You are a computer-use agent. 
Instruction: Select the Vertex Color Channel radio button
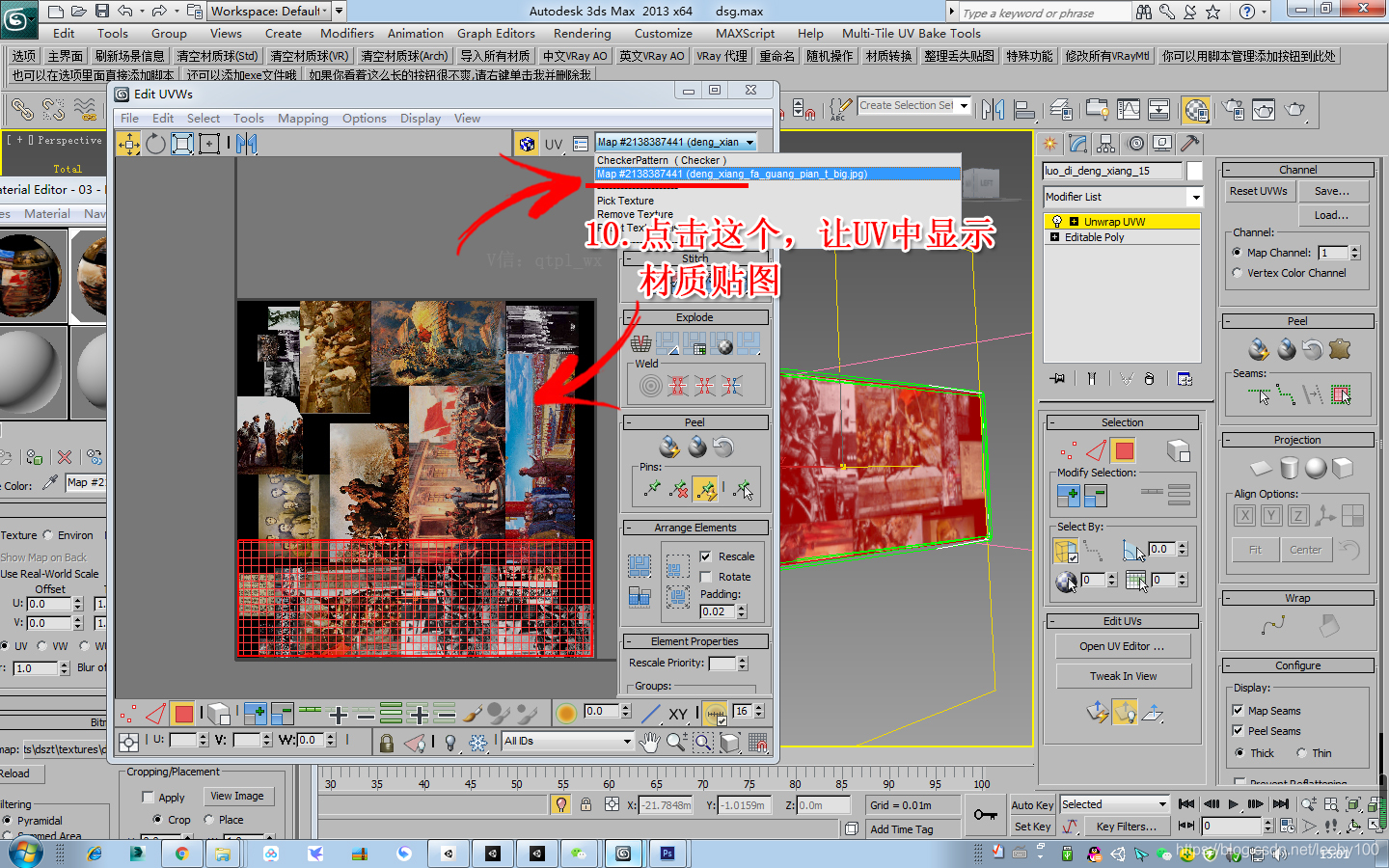click(x=1238, y=273)
